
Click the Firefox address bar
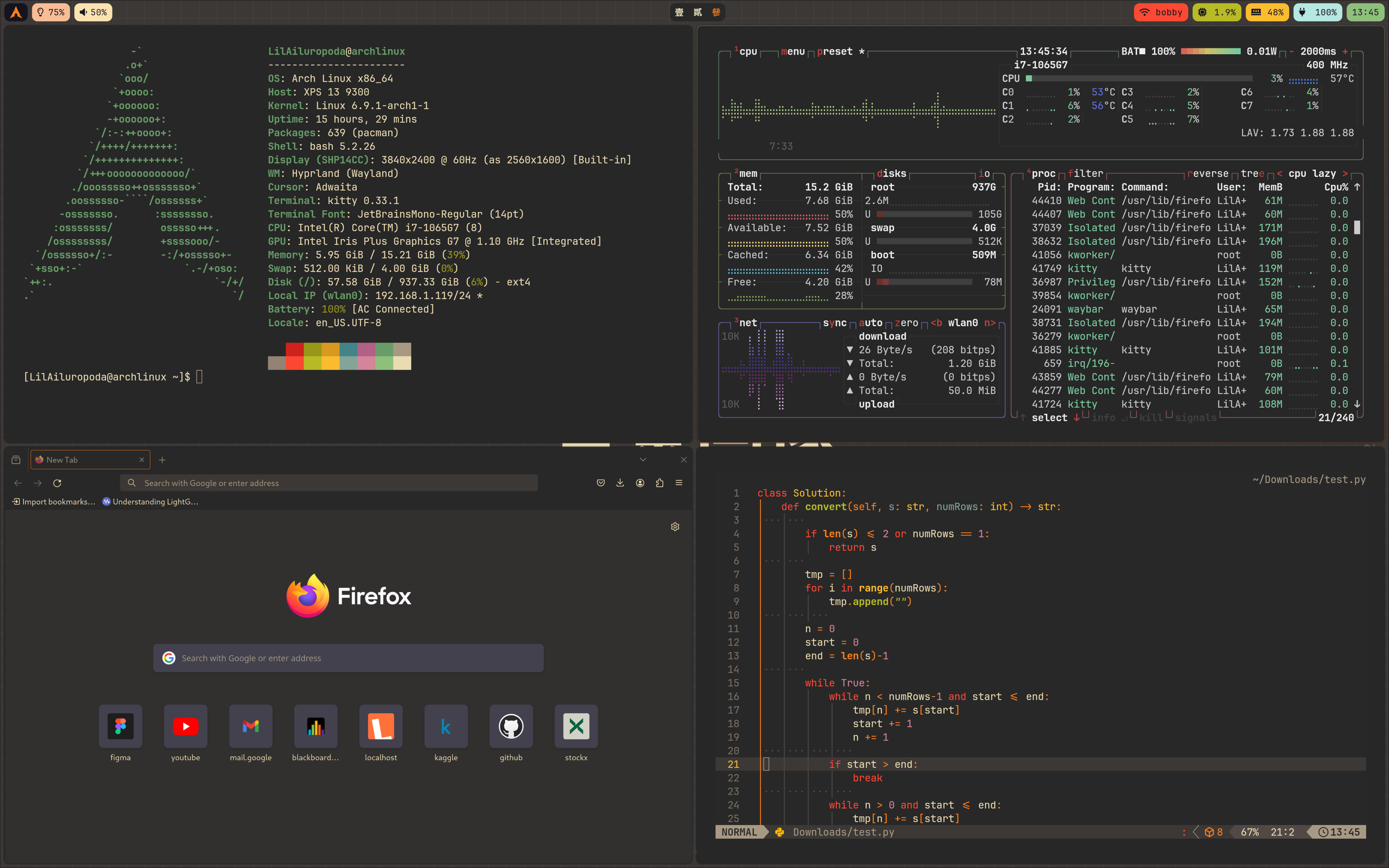pos(329,483)
